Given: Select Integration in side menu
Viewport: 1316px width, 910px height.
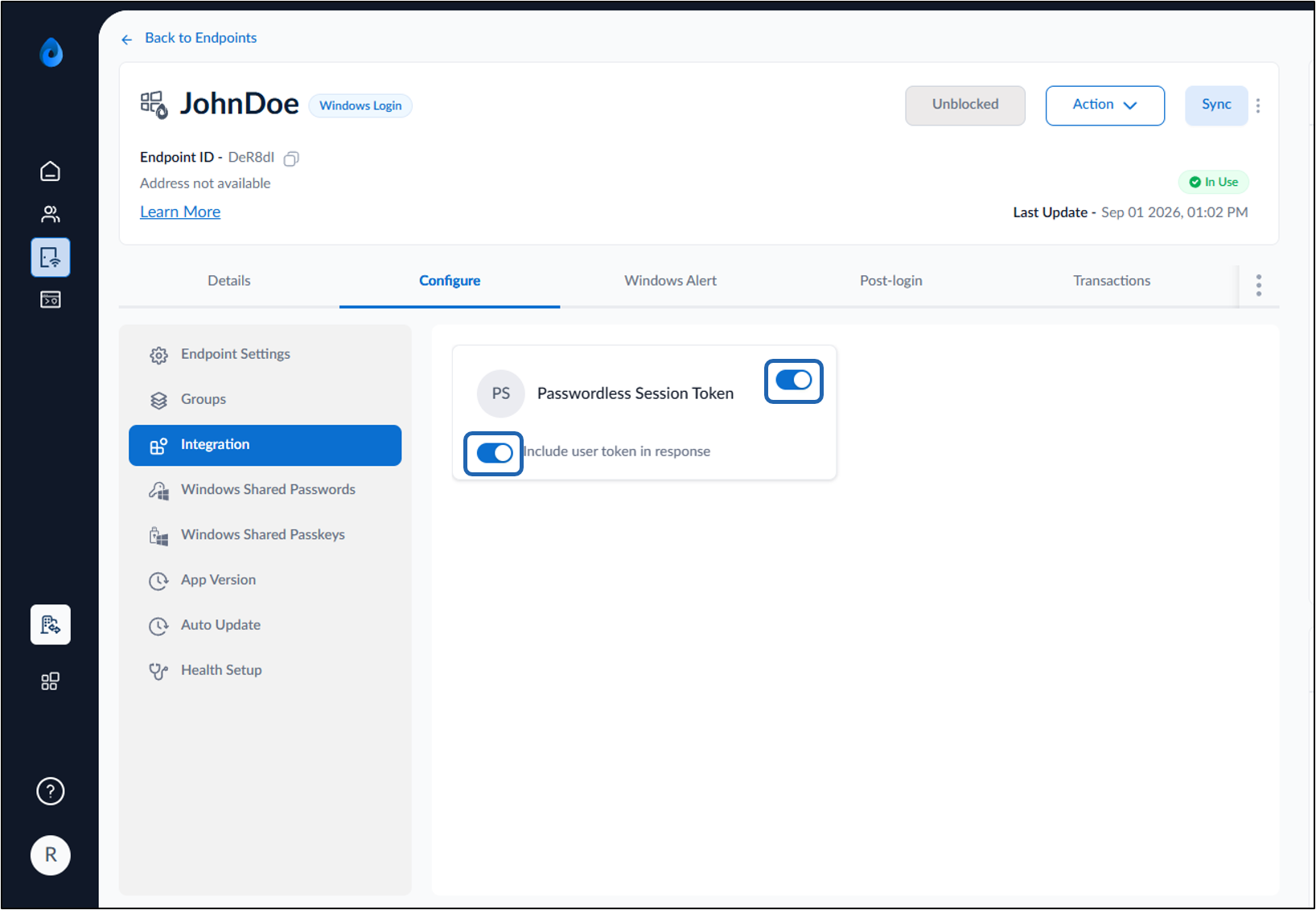Looking at the screenshot, I should click(x=265, y=445).
